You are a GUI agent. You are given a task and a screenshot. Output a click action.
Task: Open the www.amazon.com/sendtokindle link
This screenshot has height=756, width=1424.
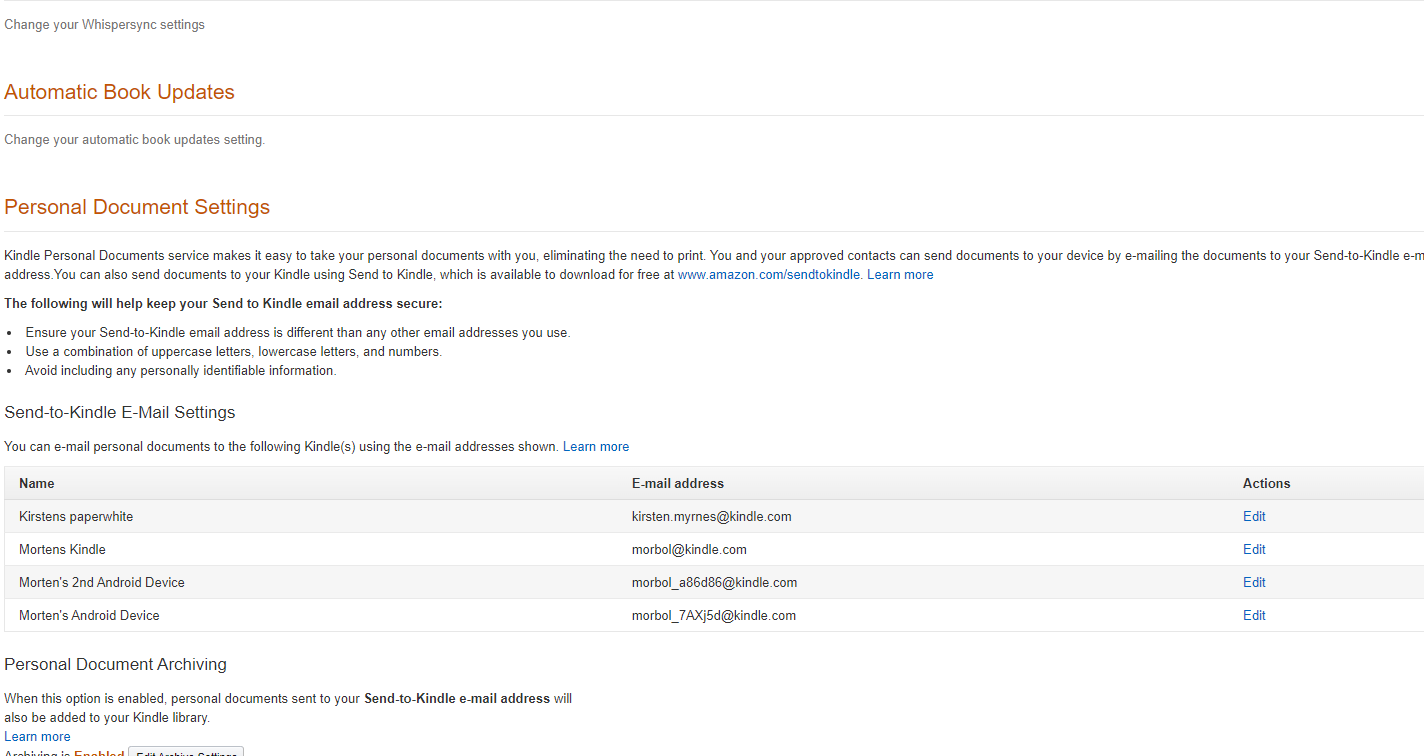click(x=768, y=274)
